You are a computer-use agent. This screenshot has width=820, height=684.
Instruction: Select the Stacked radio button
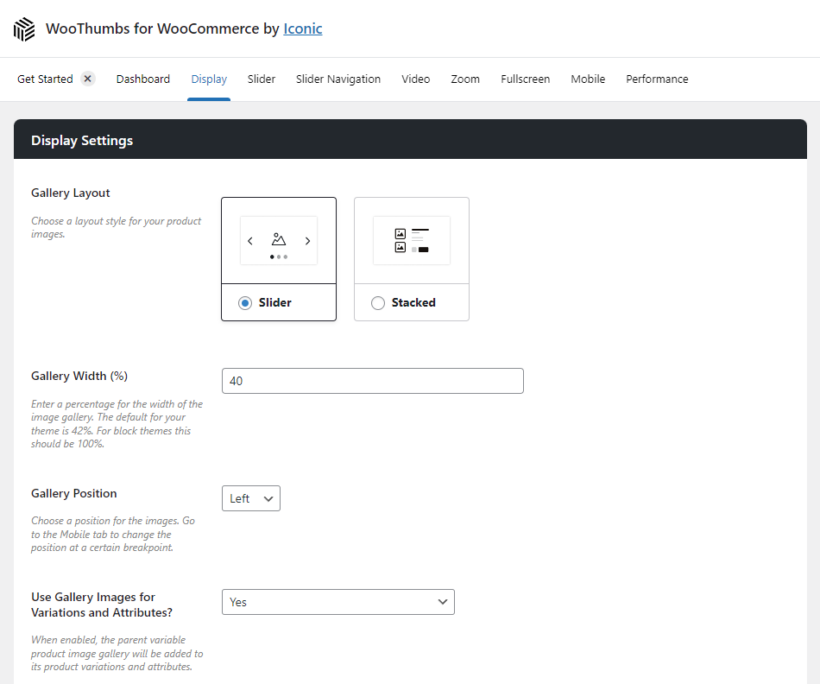(378, 303)
